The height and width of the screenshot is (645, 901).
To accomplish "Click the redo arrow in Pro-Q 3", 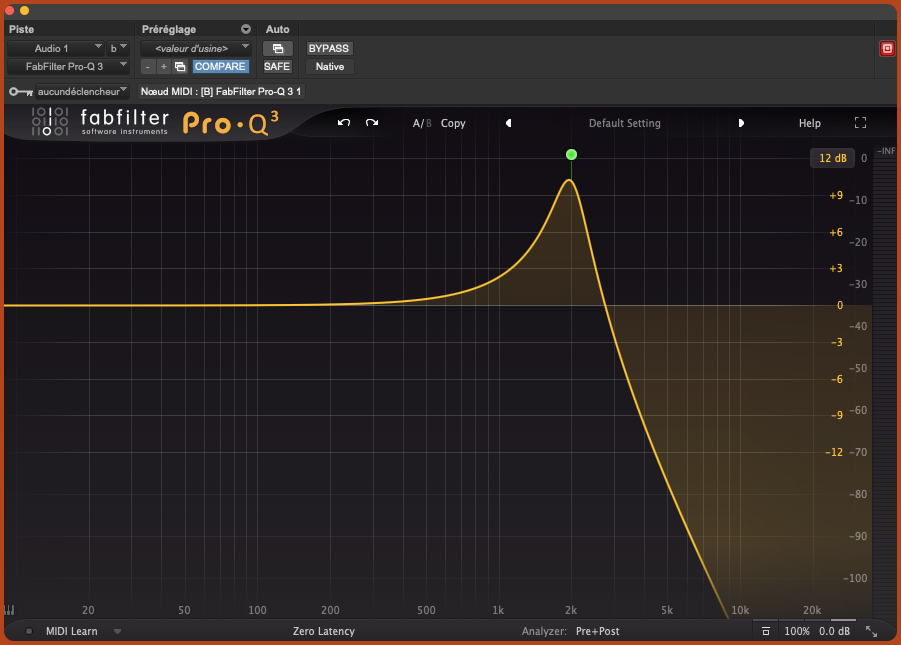I will click(x=372, y=123).
